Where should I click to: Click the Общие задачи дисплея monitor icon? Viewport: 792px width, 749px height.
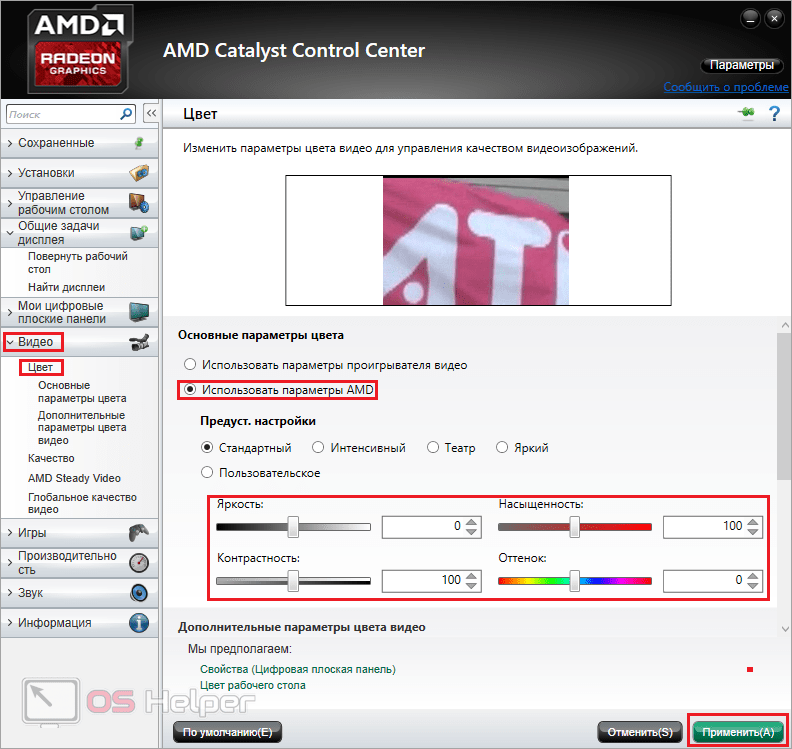click(139, 232)
